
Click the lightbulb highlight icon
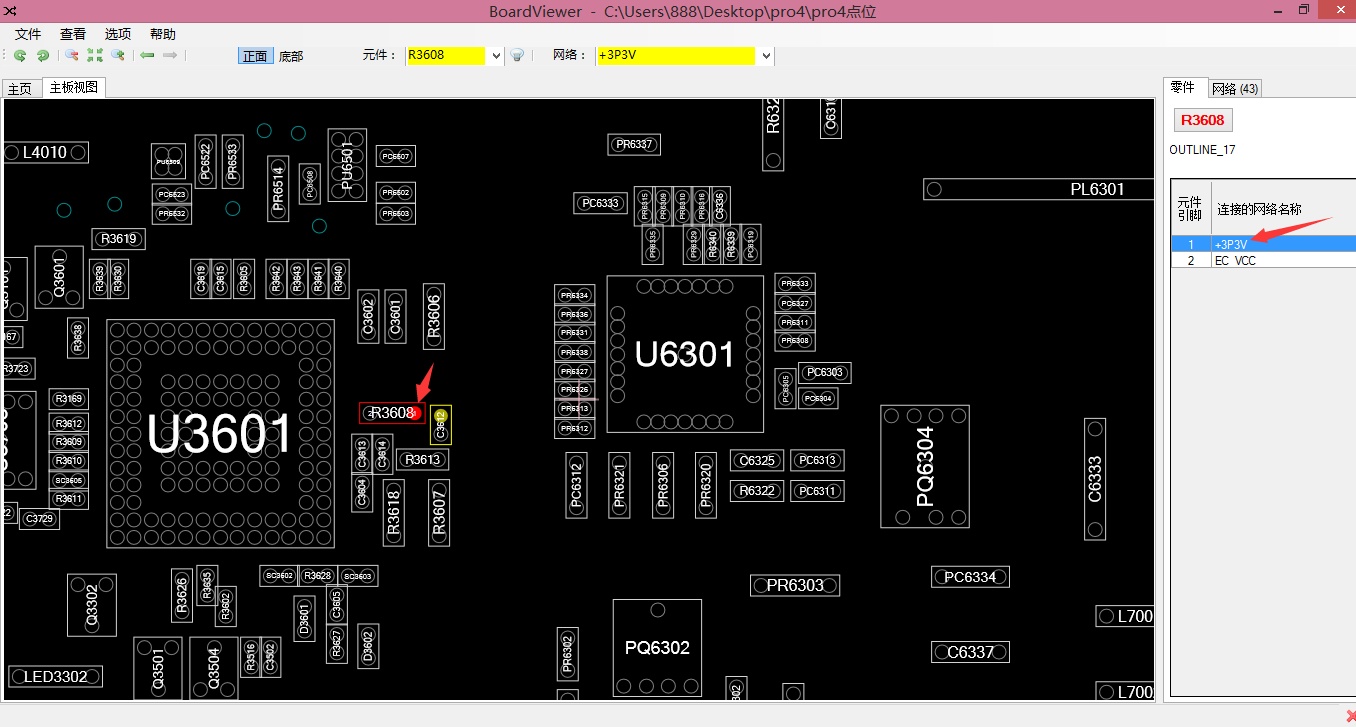click(x=517, y=56)
